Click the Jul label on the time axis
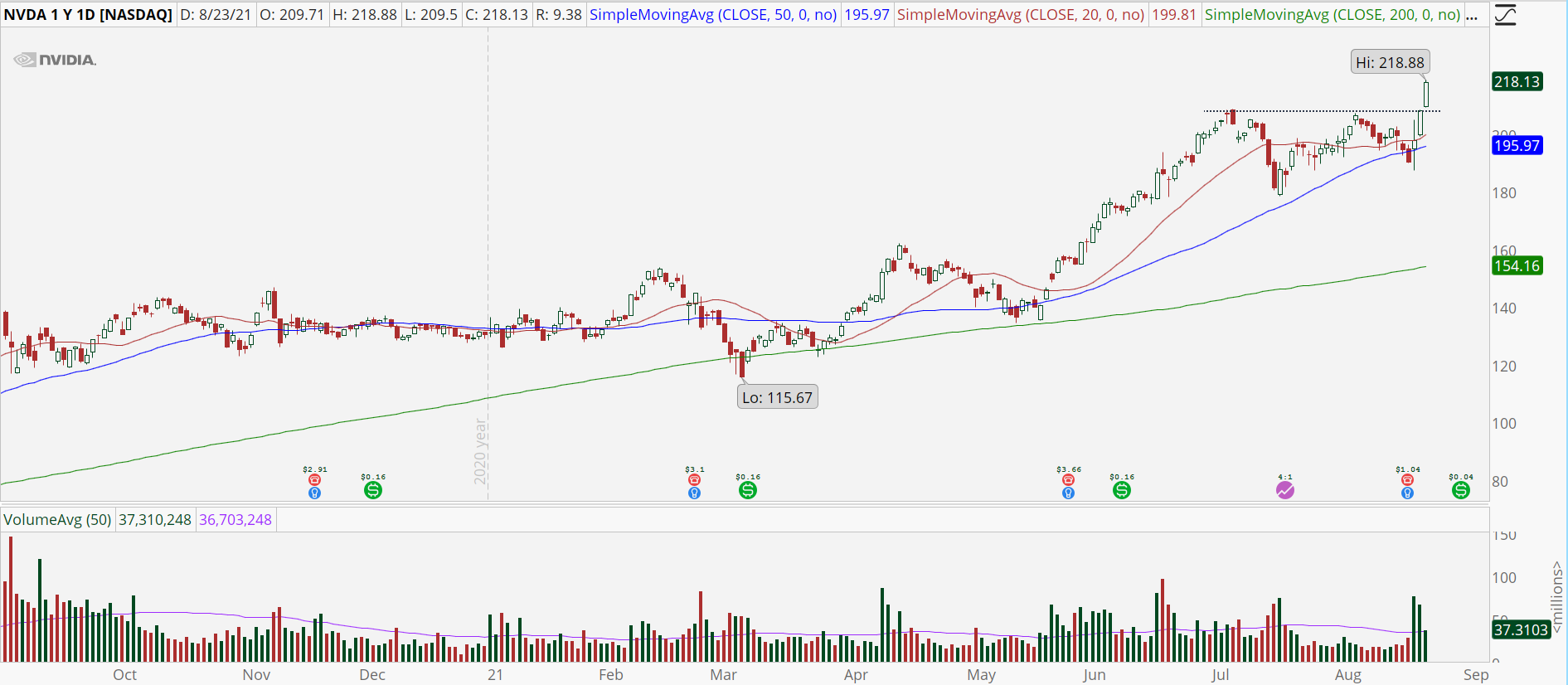This screenshot has height=685, width=1568. [x=1220, y=674]
